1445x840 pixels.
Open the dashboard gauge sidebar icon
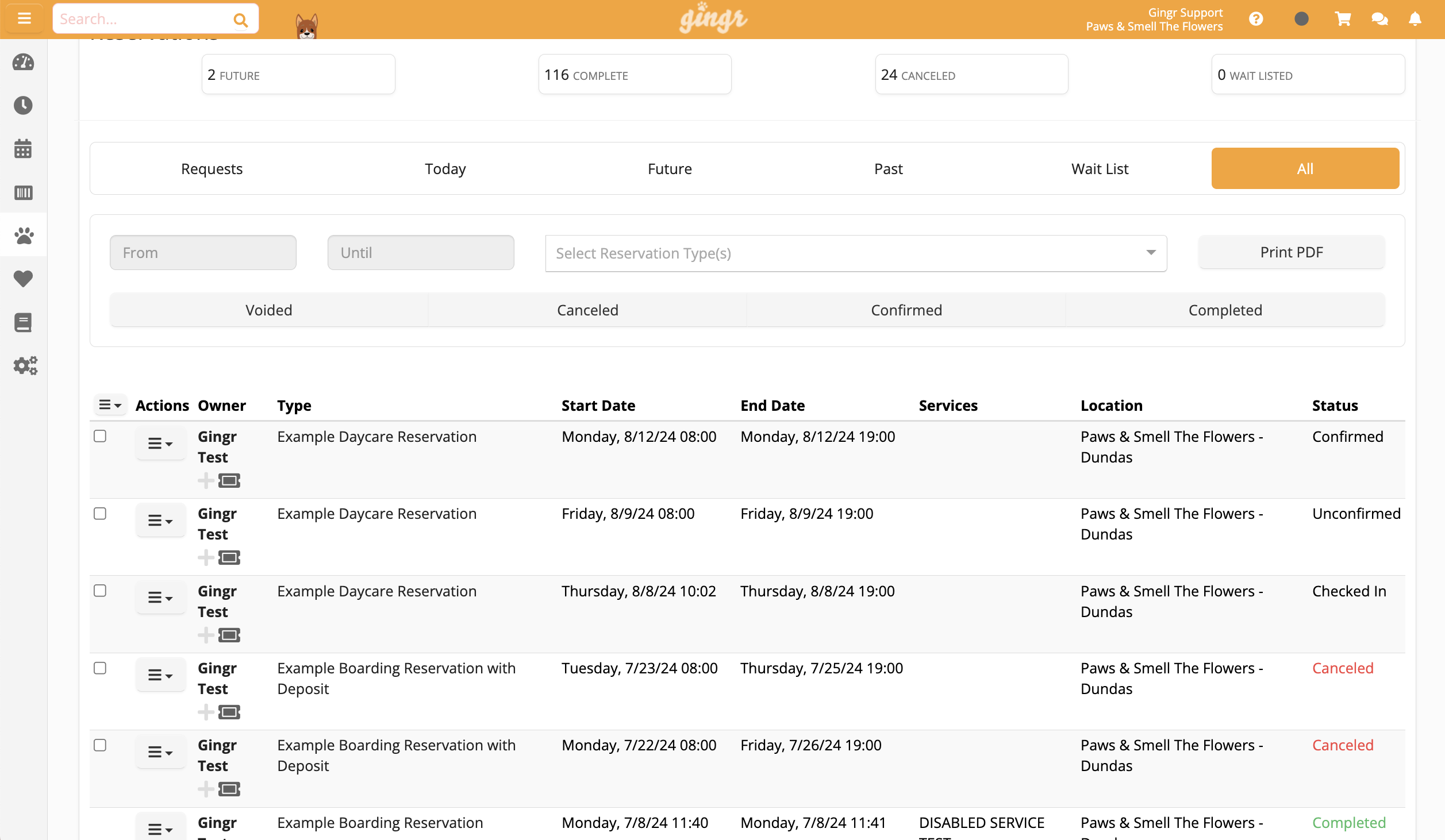point(23,62)
